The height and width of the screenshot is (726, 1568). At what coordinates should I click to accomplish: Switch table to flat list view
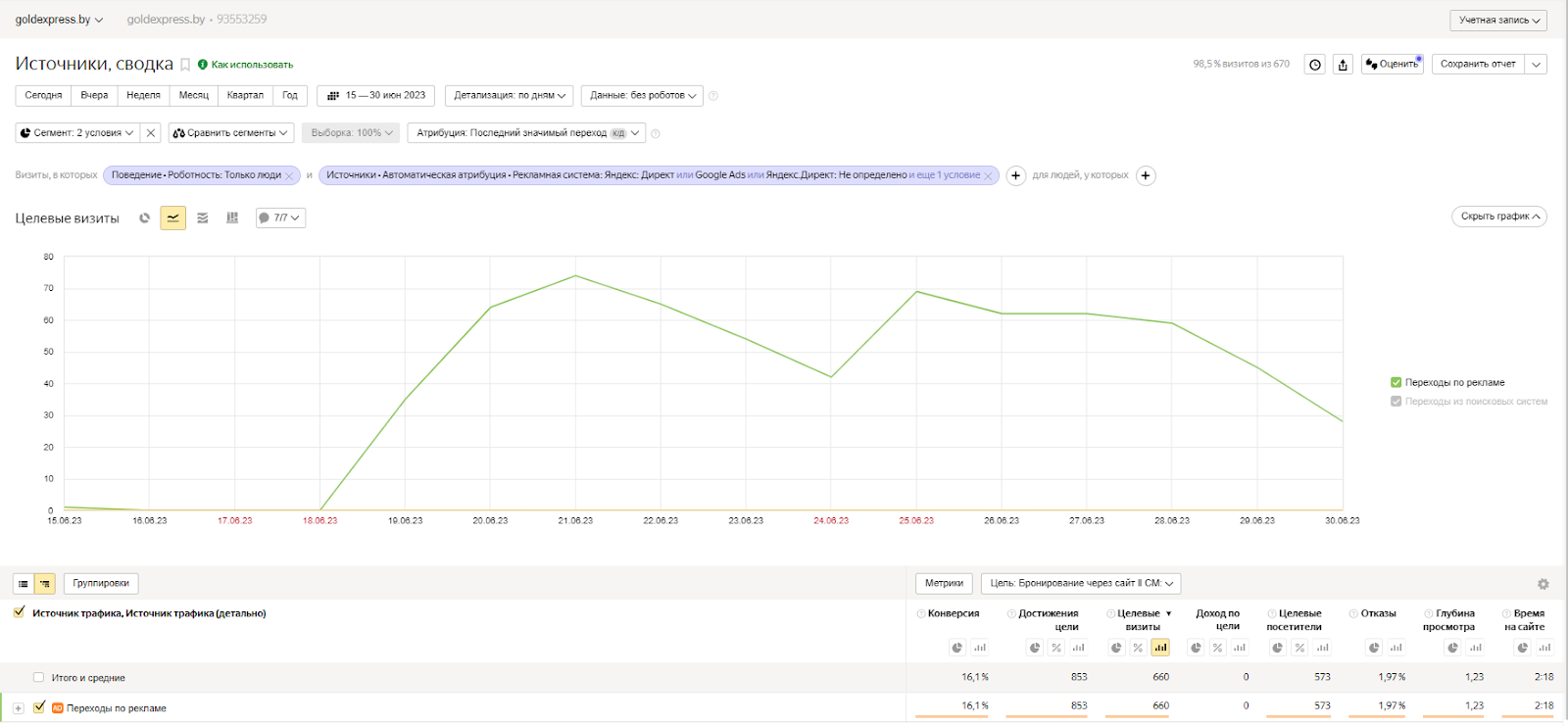pos(24,584)
